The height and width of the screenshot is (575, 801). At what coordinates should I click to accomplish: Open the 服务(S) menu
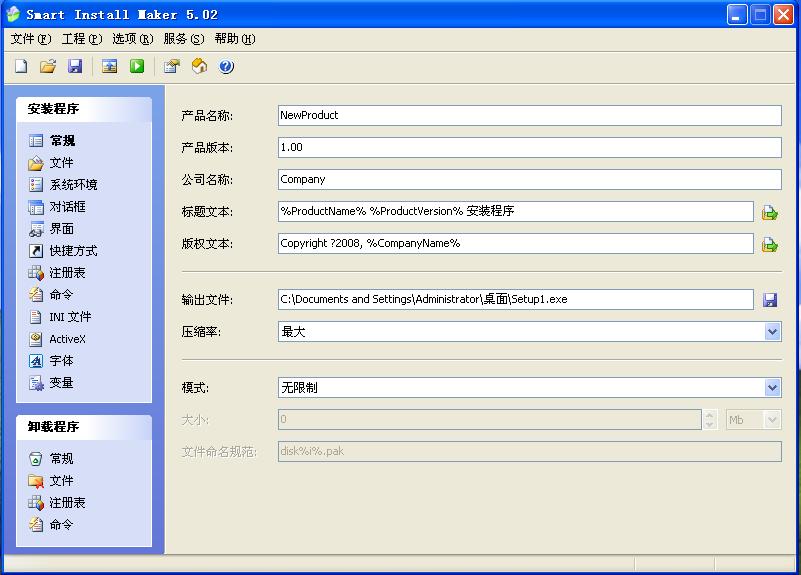[x=184, y=39]
